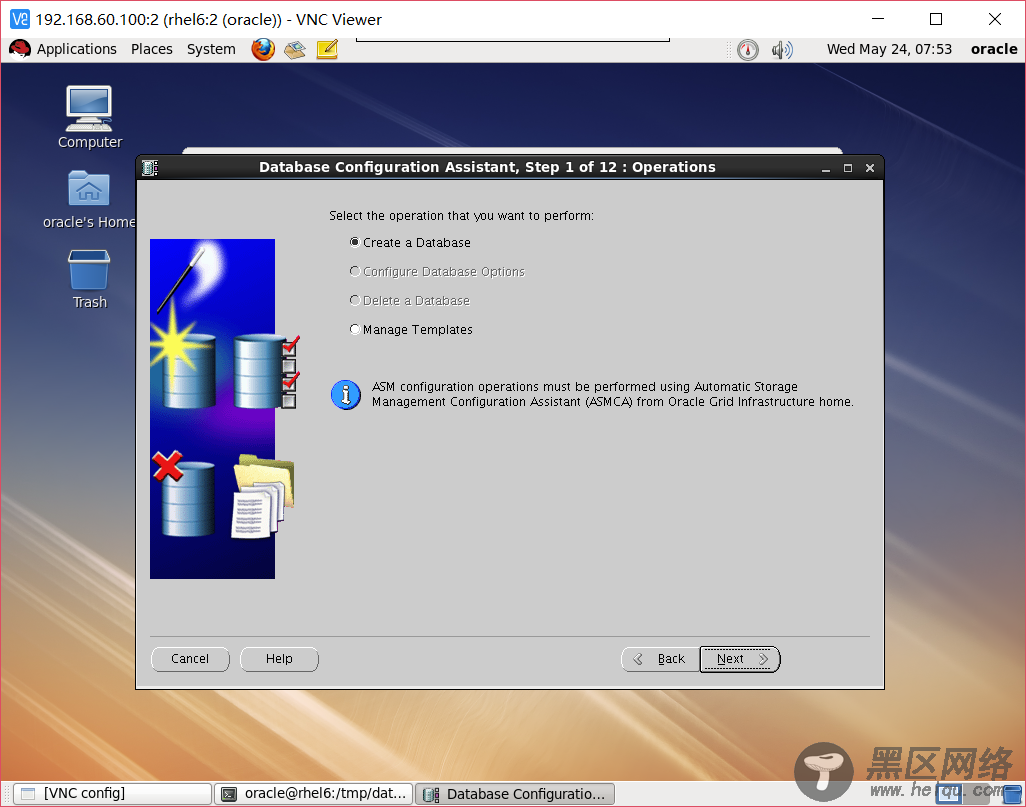The height and width of the screenshot is (807, 1026).
Task: Open the notes editor icon in panel
Action: coord(327,49)
